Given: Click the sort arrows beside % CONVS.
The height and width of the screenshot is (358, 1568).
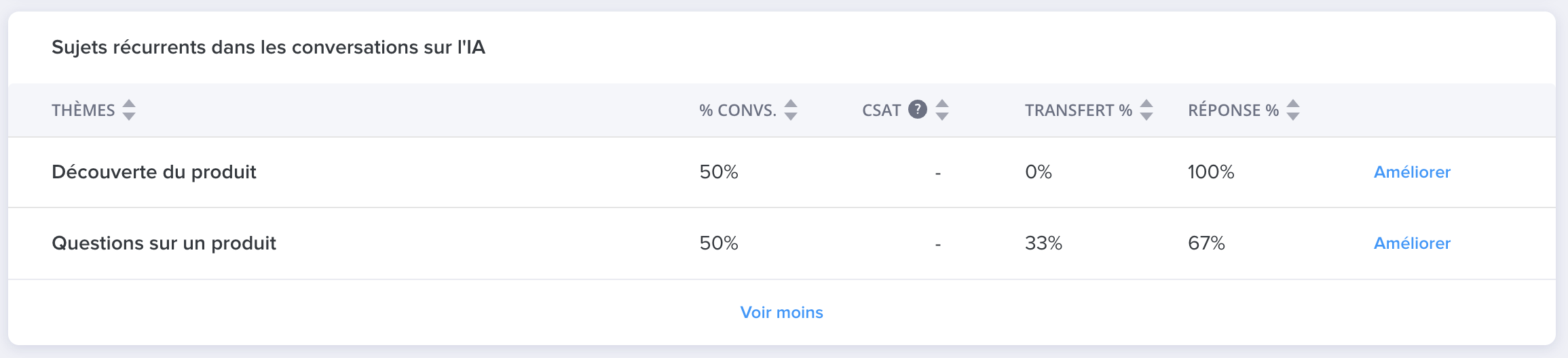Looking at the screenshot, I should [x=791, y=110].
